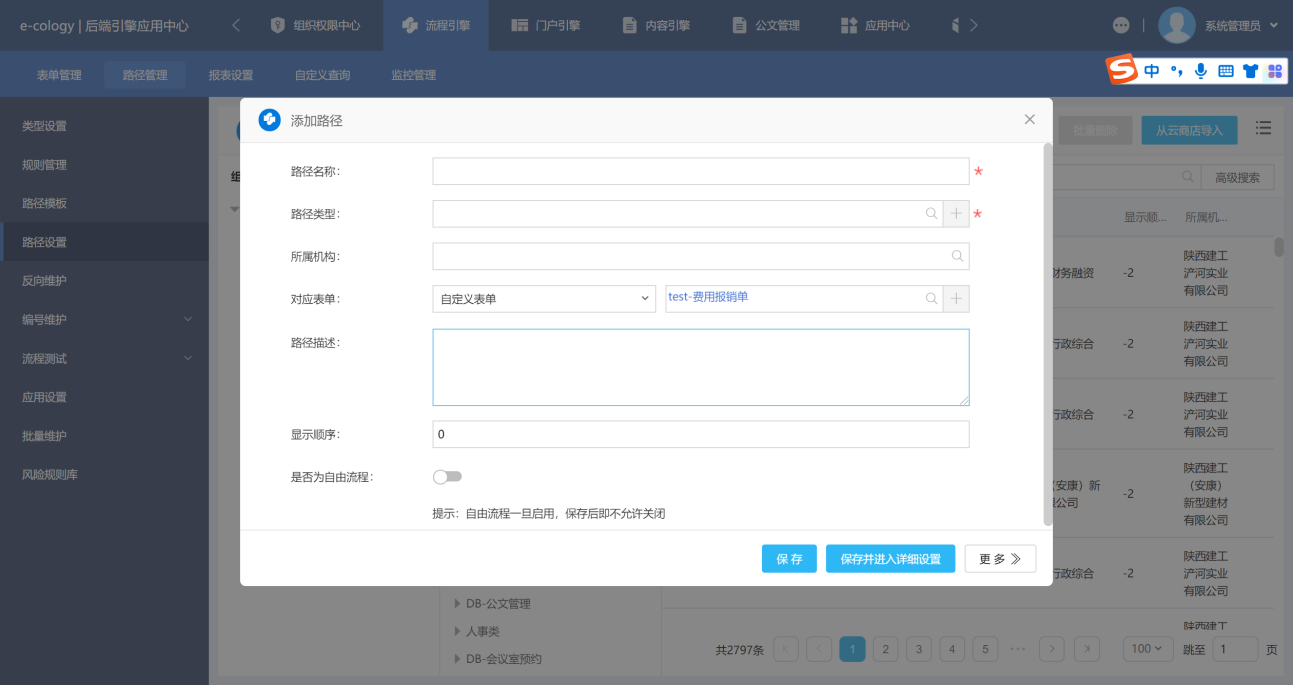1293x685 pixels.
Task: Click the list view icon at top right
Action: [1264, 128]
